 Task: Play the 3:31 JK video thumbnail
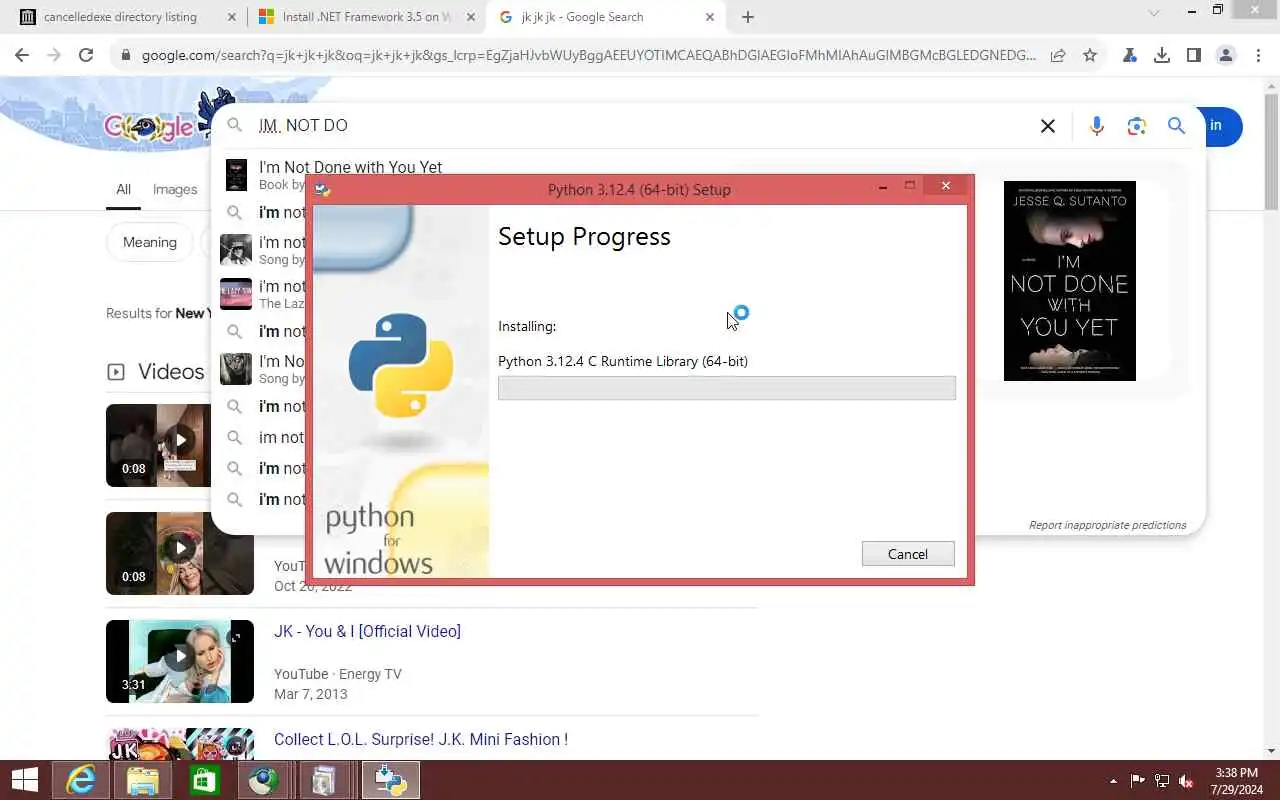180,661
